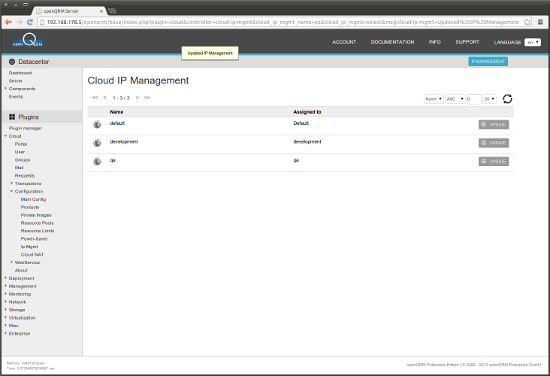The height and width of the screenshot is (376, 550).
Task: Click the table offset input field
Action: click(474, 99)
